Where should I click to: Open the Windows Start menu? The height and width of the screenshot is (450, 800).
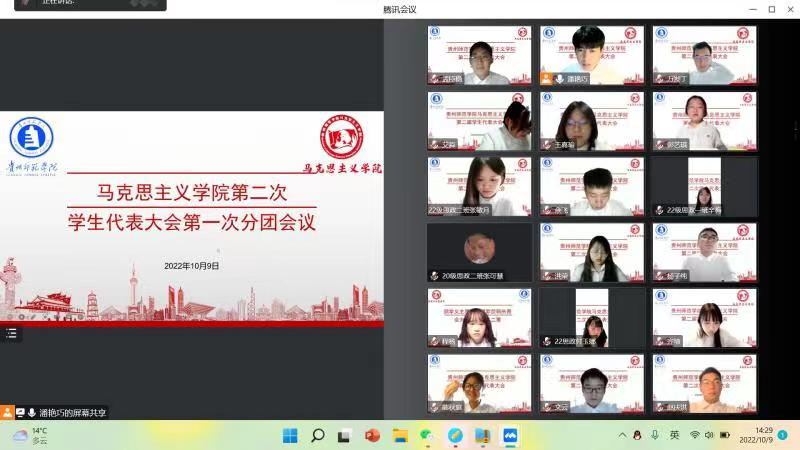(290, 436)
